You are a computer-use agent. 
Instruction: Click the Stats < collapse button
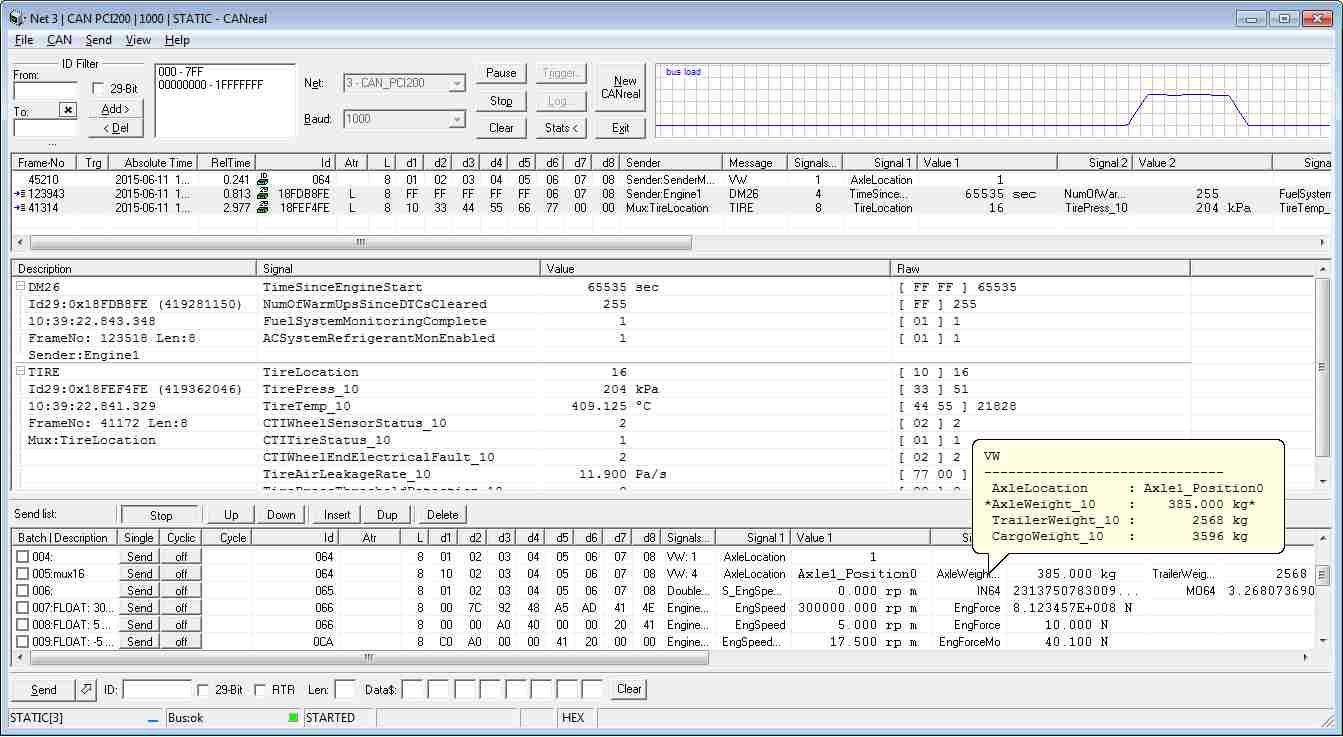pos(562,128)
